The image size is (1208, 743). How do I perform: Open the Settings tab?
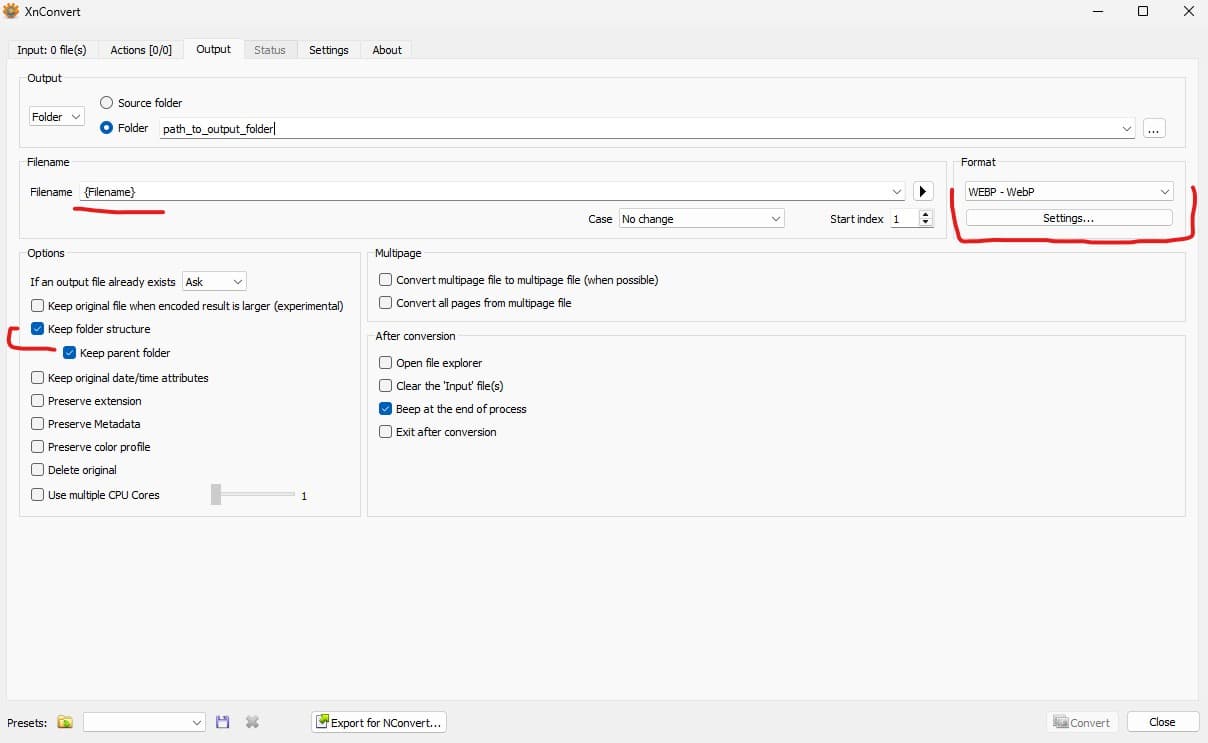[x=329, y=50]
